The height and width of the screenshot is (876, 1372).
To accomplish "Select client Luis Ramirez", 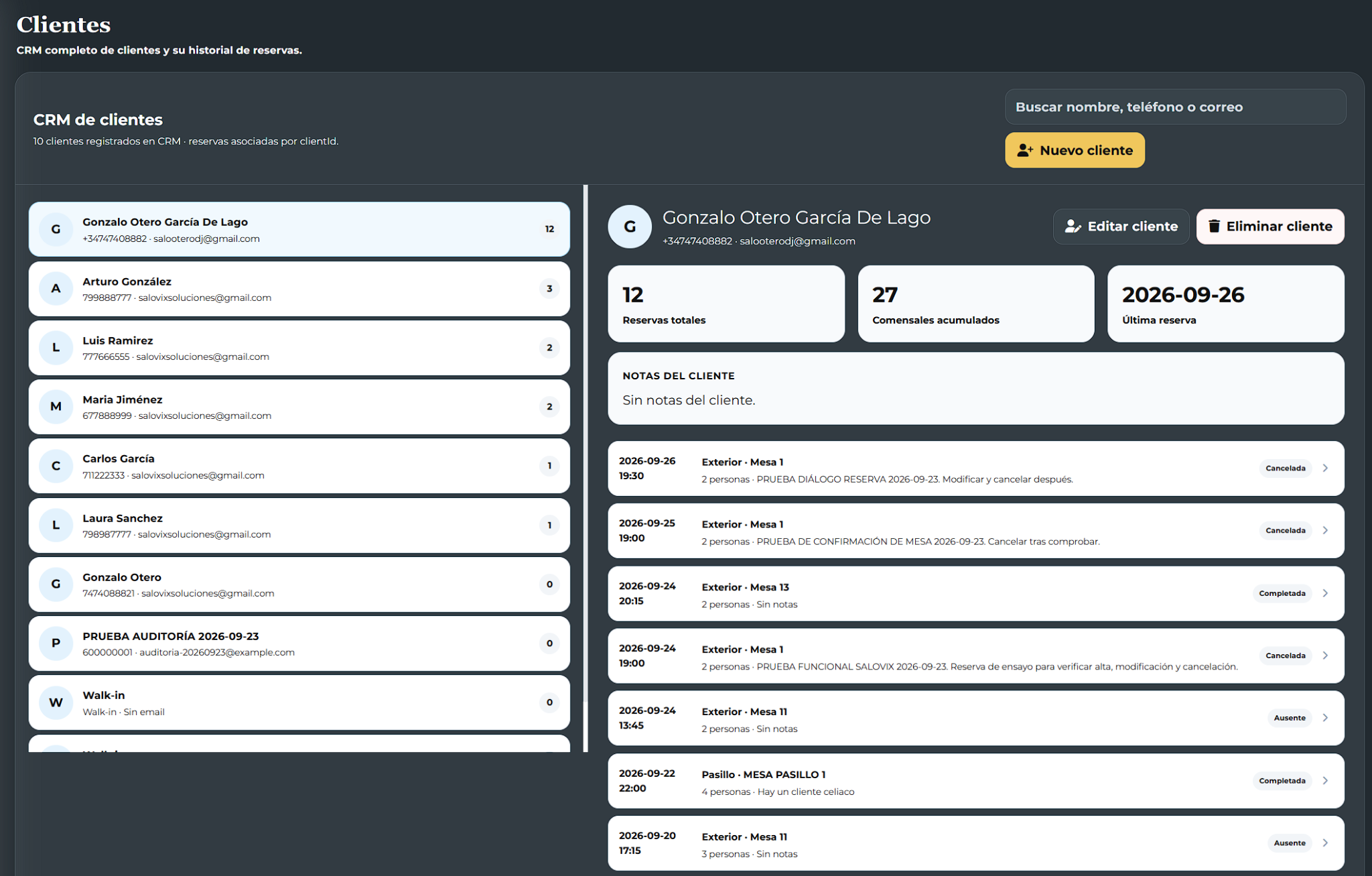I will tap(299, 348).
